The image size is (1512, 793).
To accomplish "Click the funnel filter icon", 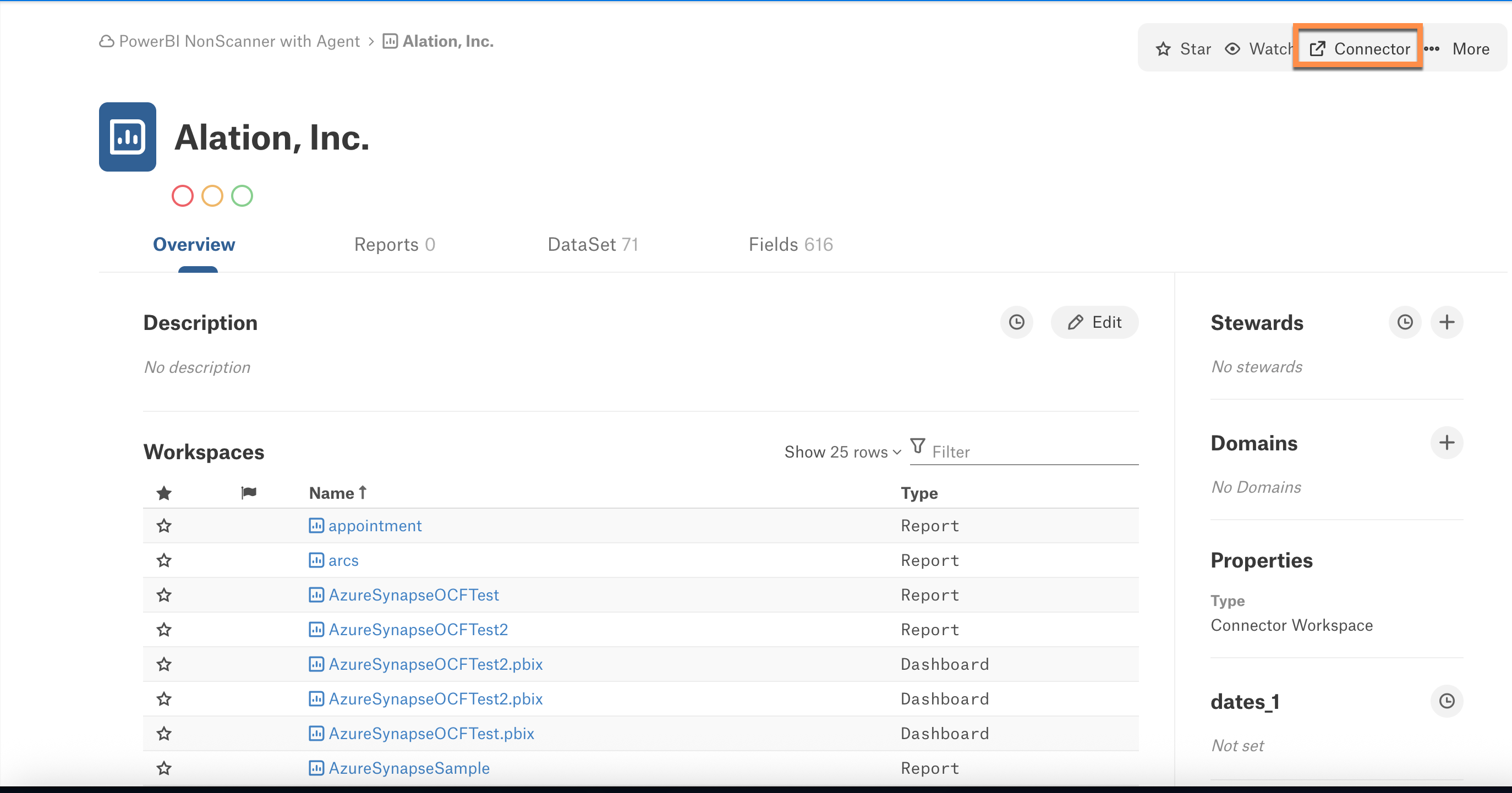I will click(x=918, y=447).
